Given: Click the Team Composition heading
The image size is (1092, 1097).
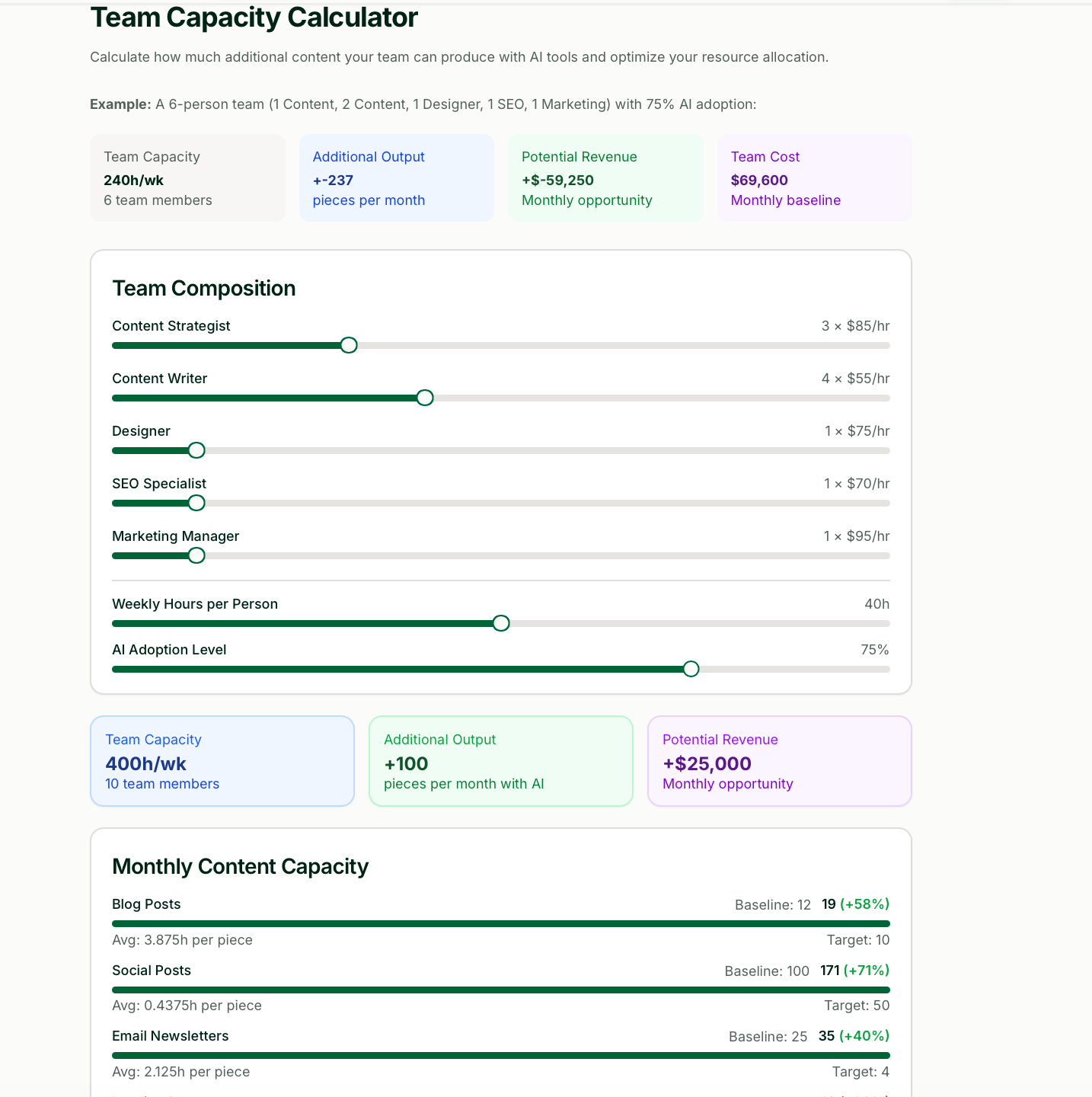Looking at the screenshot, I should click(x=204, y=288).
